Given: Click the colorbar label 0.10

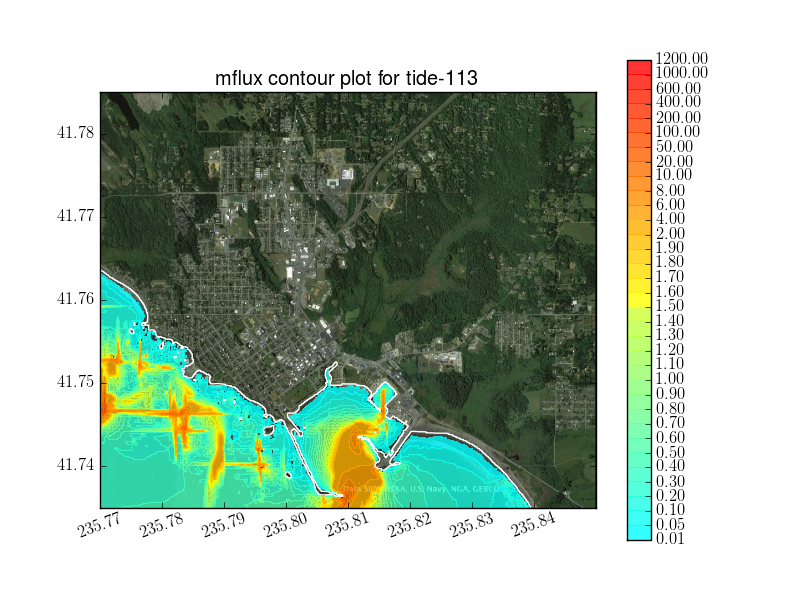Looking at the screenshot, I should (x=670, y=510).
